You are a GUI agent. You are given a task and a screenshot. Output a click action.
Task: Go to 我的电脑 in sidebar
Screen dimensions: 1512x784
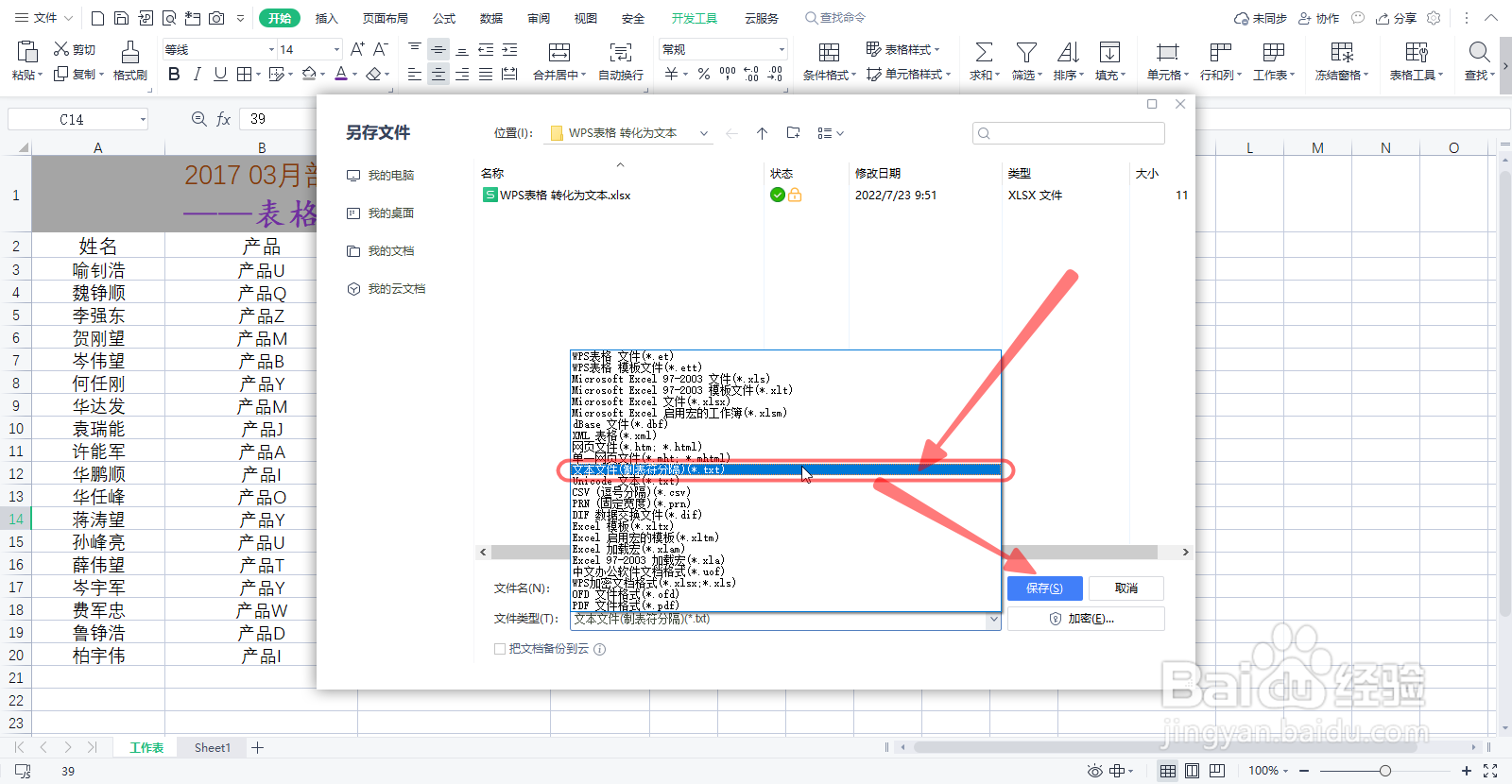point(380,176)
